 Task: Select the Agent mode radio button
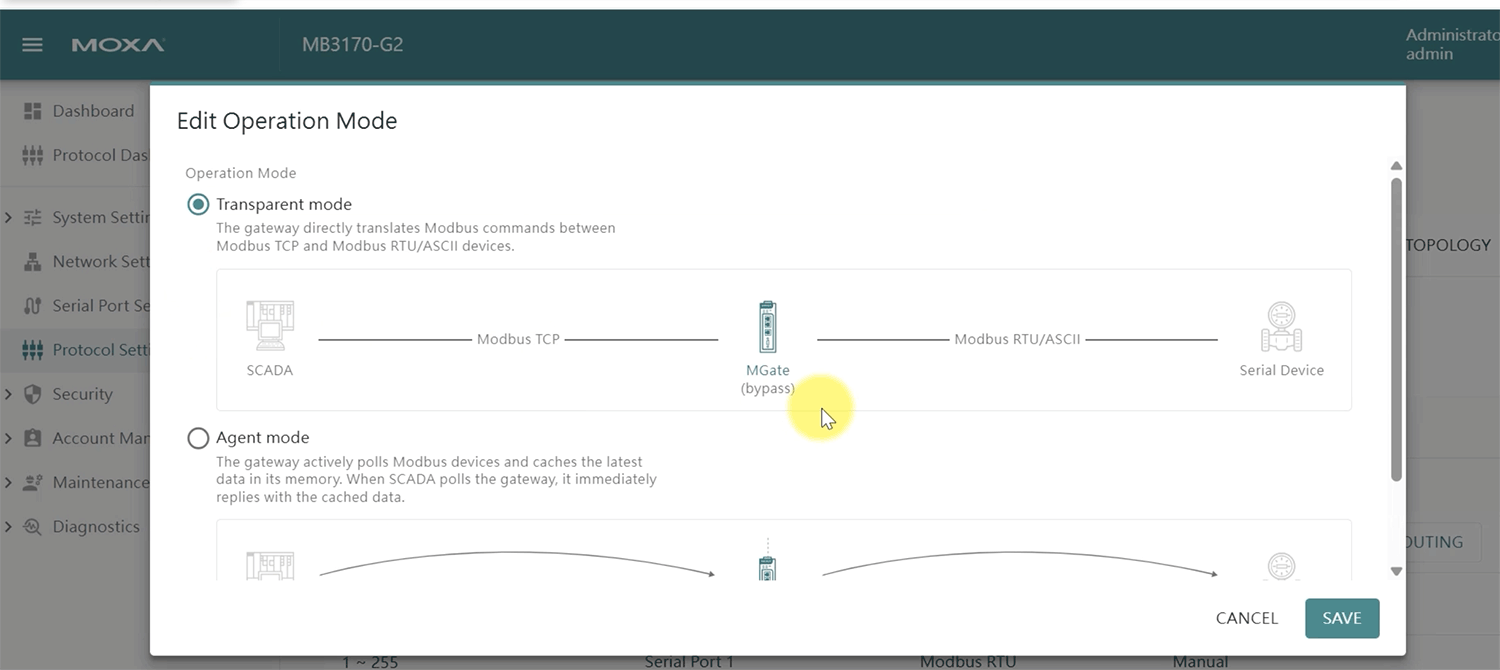pos(198,438)
